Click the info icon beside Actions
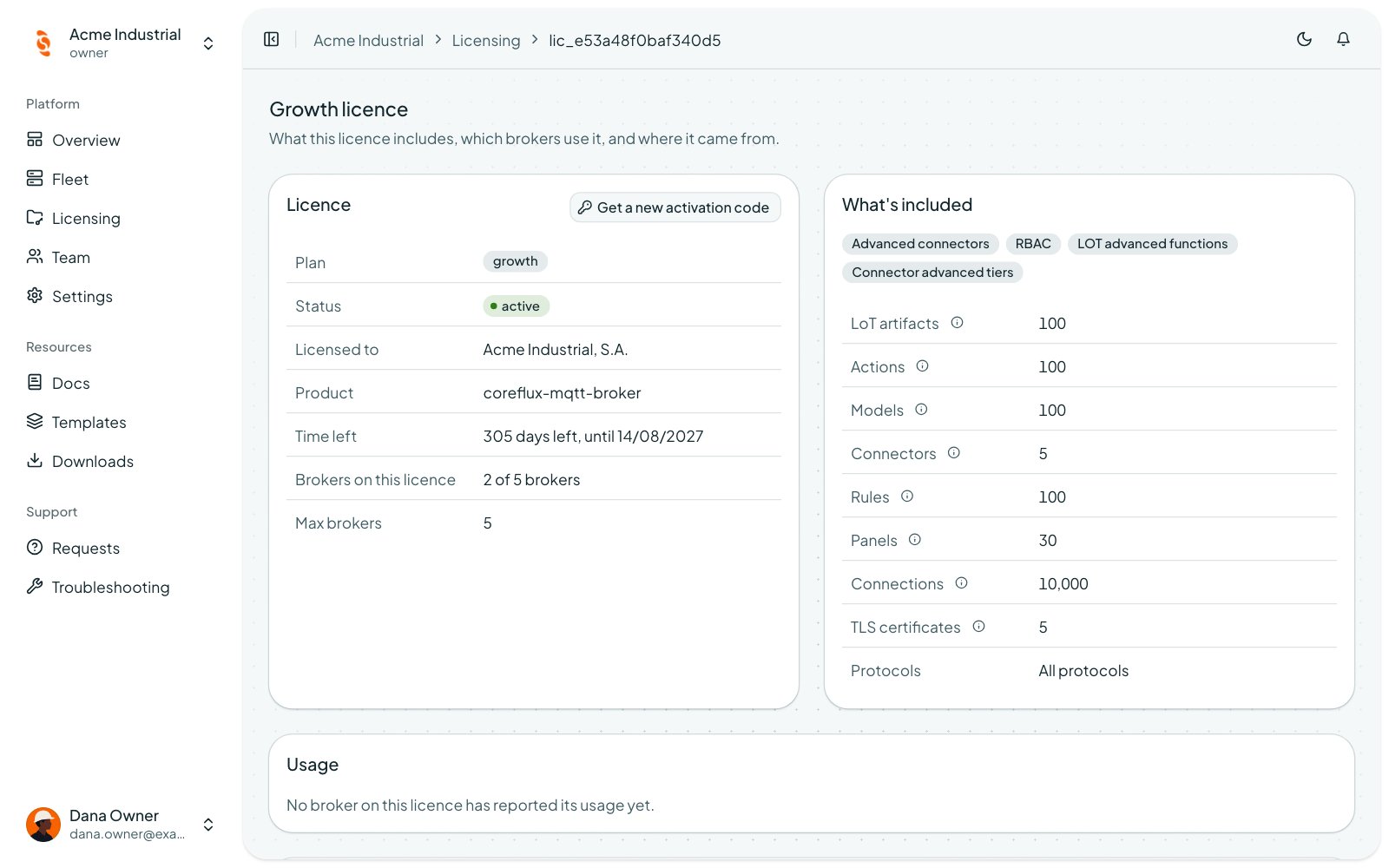1389x868 pixels. 922,366
